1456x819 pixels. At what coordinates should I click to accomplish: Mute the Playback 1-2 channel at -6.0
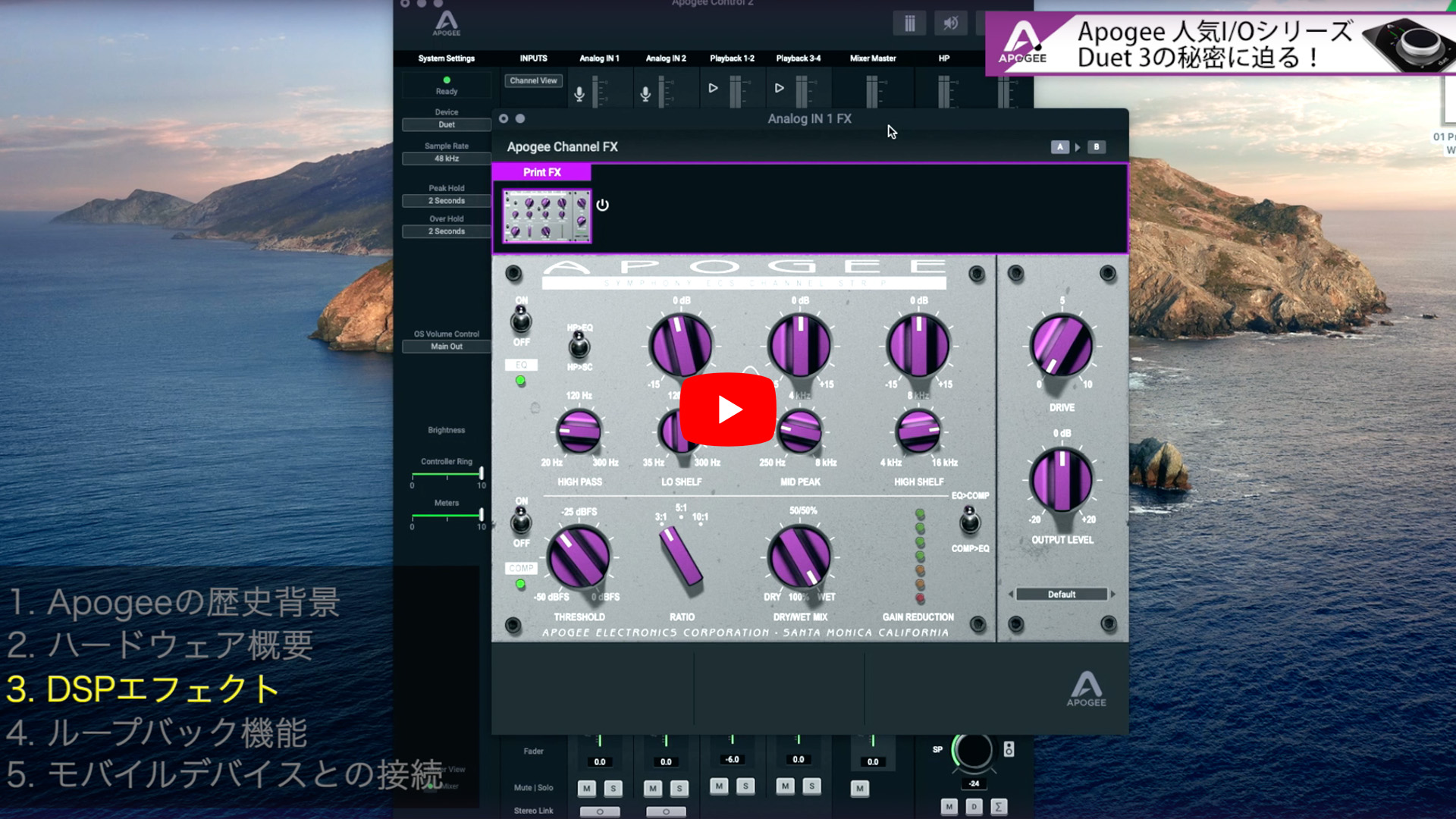(719, 786)
